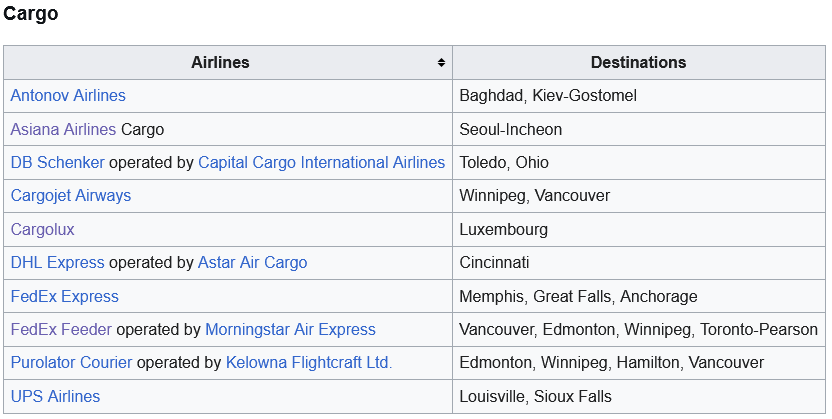832x419 pixels.
Task: Sort the table by Airlines column header
Action: tap(220, 63)
